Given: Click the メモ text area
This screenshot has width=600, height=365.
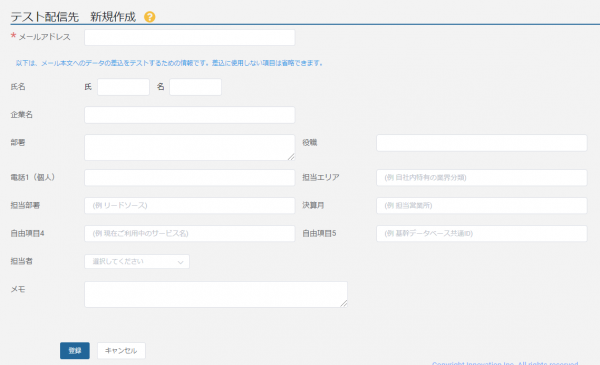Looking at the screenshot, I should [x=216, y=295].
